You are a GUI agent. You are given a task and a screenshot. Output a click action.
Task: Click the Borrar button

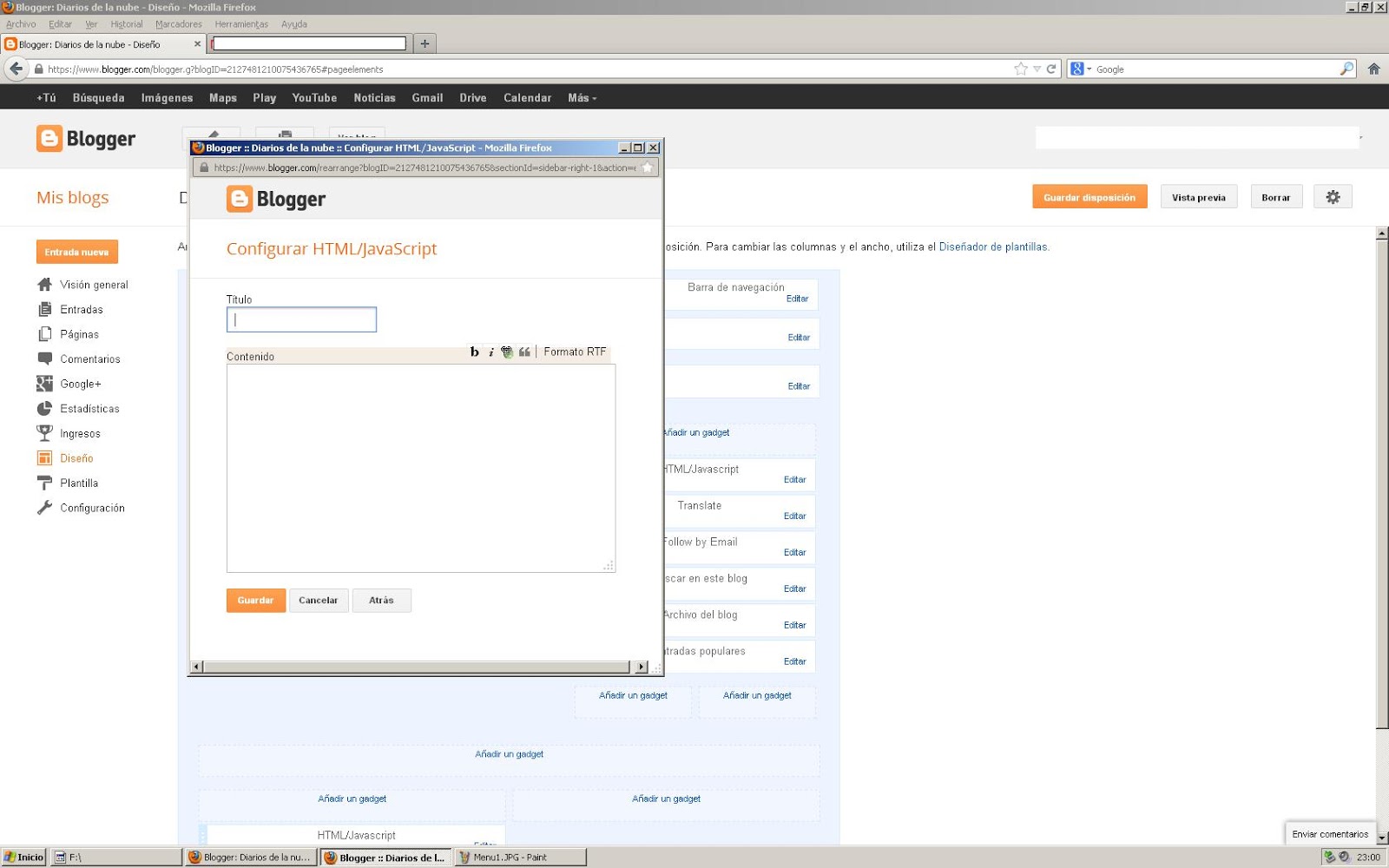pyautogui.click(x=1276, y=197)
